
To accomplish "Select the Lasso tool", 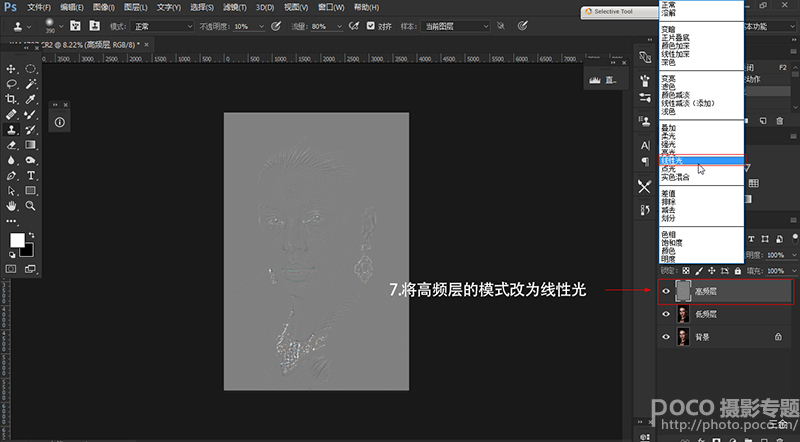I will click(11, 85).
